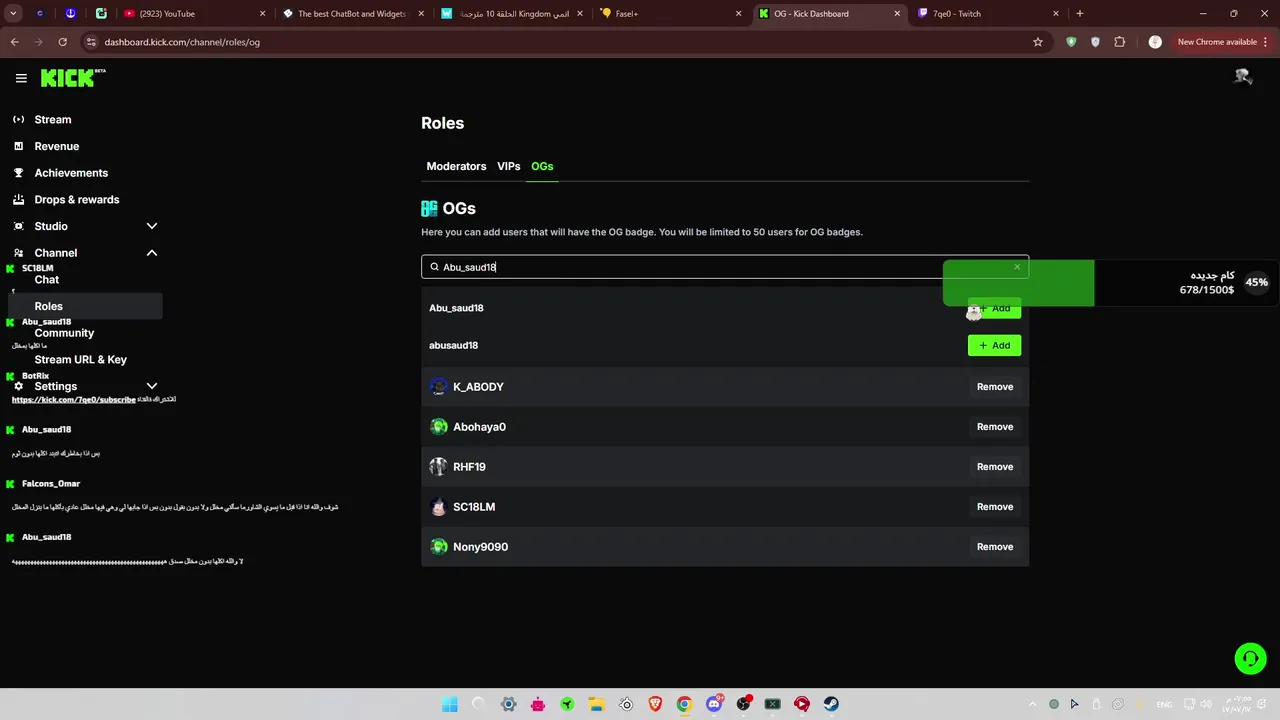Open Steam from taskbar
Screen dimensions: 1280x720
pos(831,704)
